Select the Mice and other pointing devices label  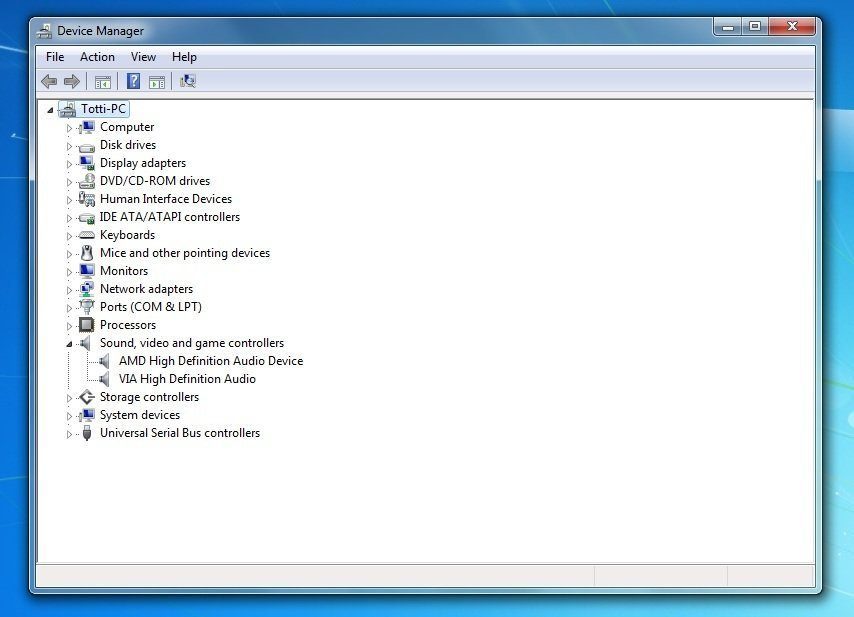pyautogui.click(x=185, y=253)
